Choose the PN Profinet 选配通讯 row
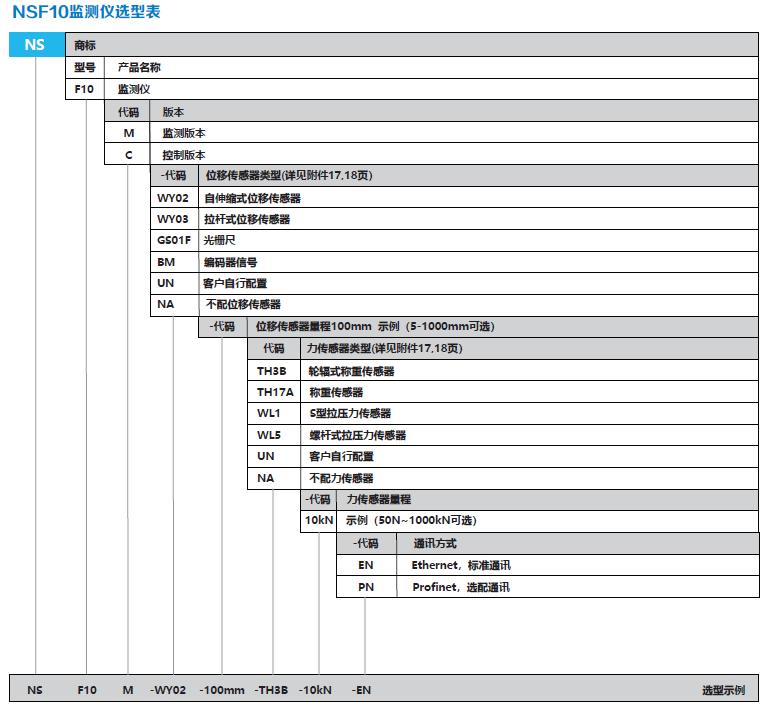Viewport: 769px width, 709px height. coord(460,587)
